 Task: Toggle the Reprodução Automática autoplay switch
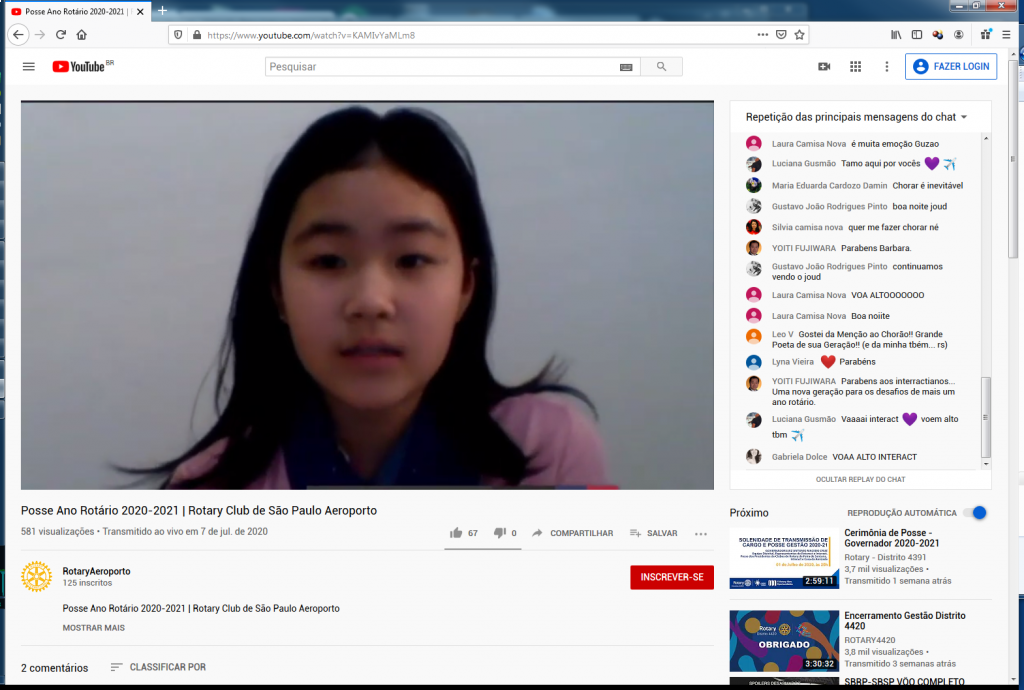[975, 513]
